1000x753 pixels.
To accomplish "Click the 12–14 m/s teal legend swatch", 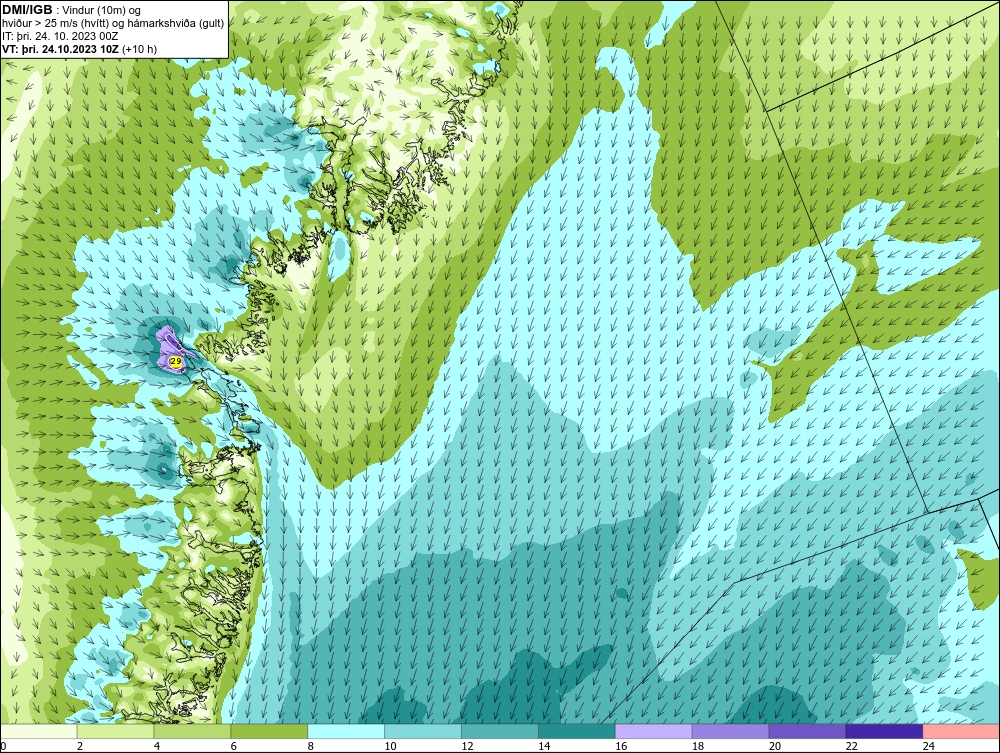I will tap(500, 731).
